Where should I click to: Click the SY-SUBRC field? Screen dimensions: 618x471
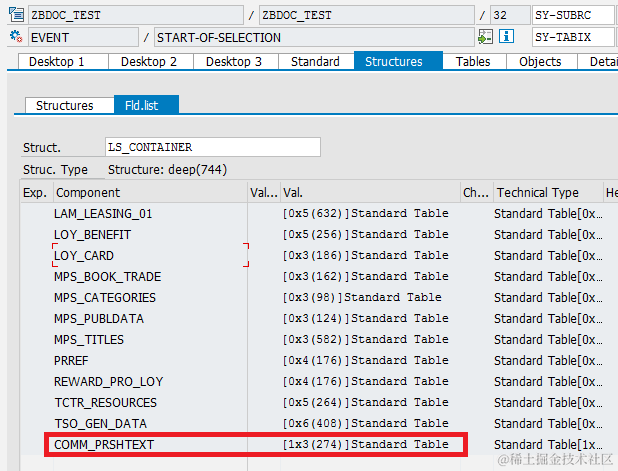tap(573, 15)
